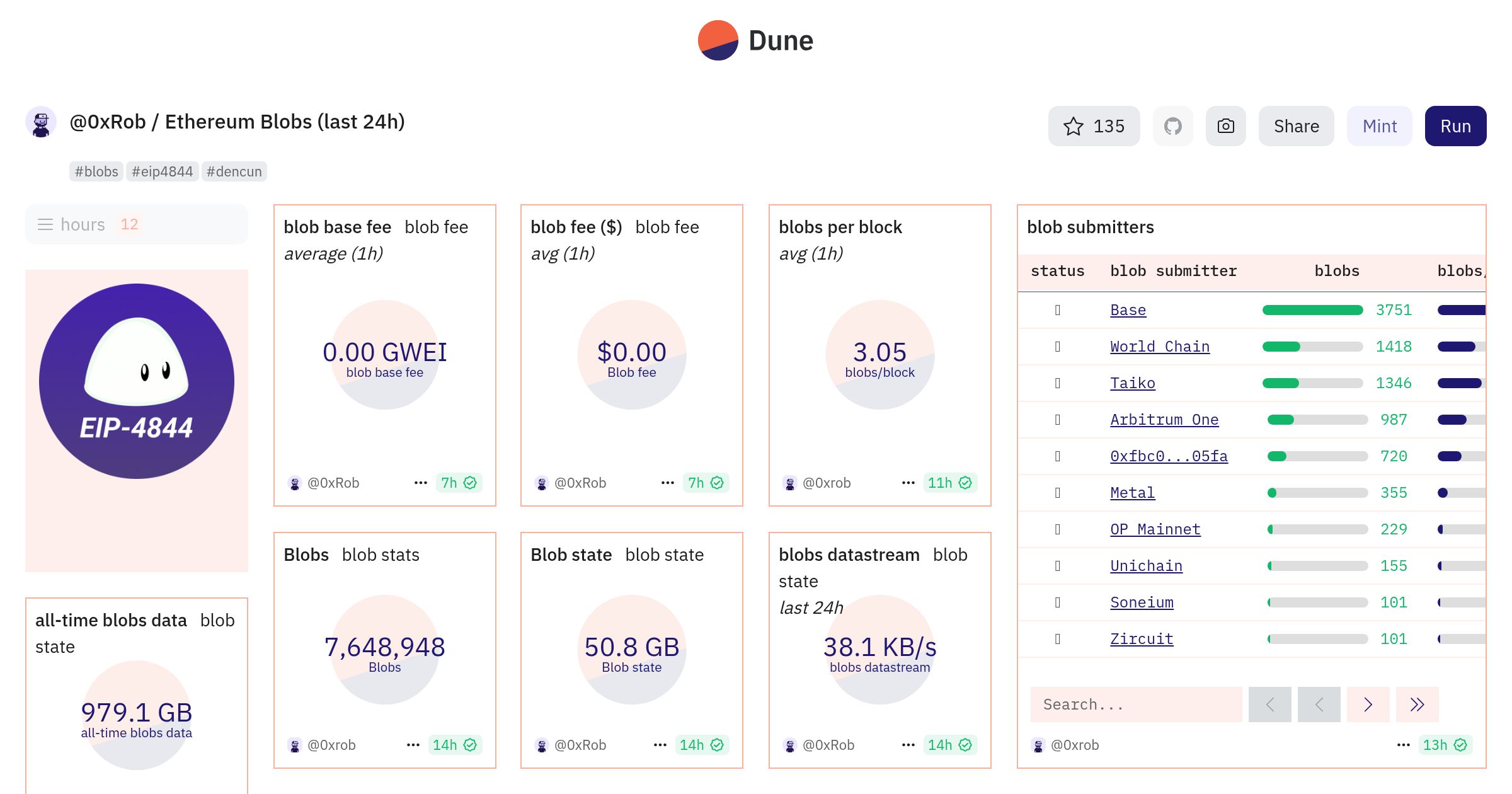Open more options on blobs datastream card

pos(908,745)
